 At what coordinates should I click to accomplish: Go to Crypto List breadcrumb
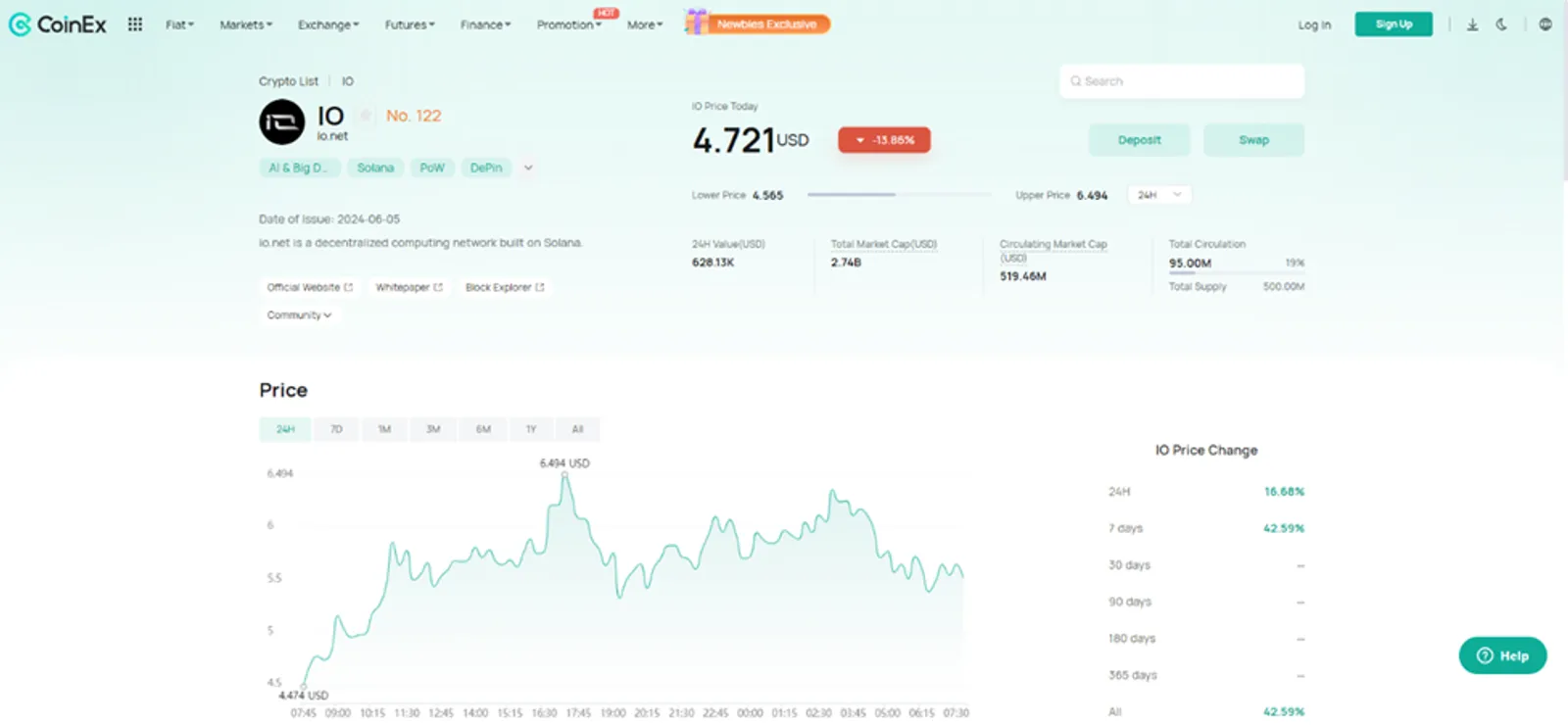pyautogui.click(x=288, y=81)
